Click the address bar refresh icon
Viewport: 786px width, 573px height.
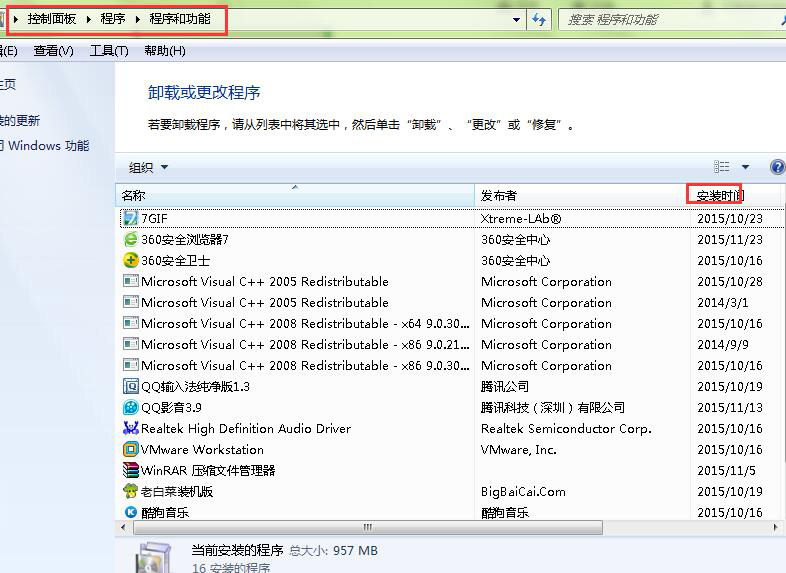coord(539,20)
